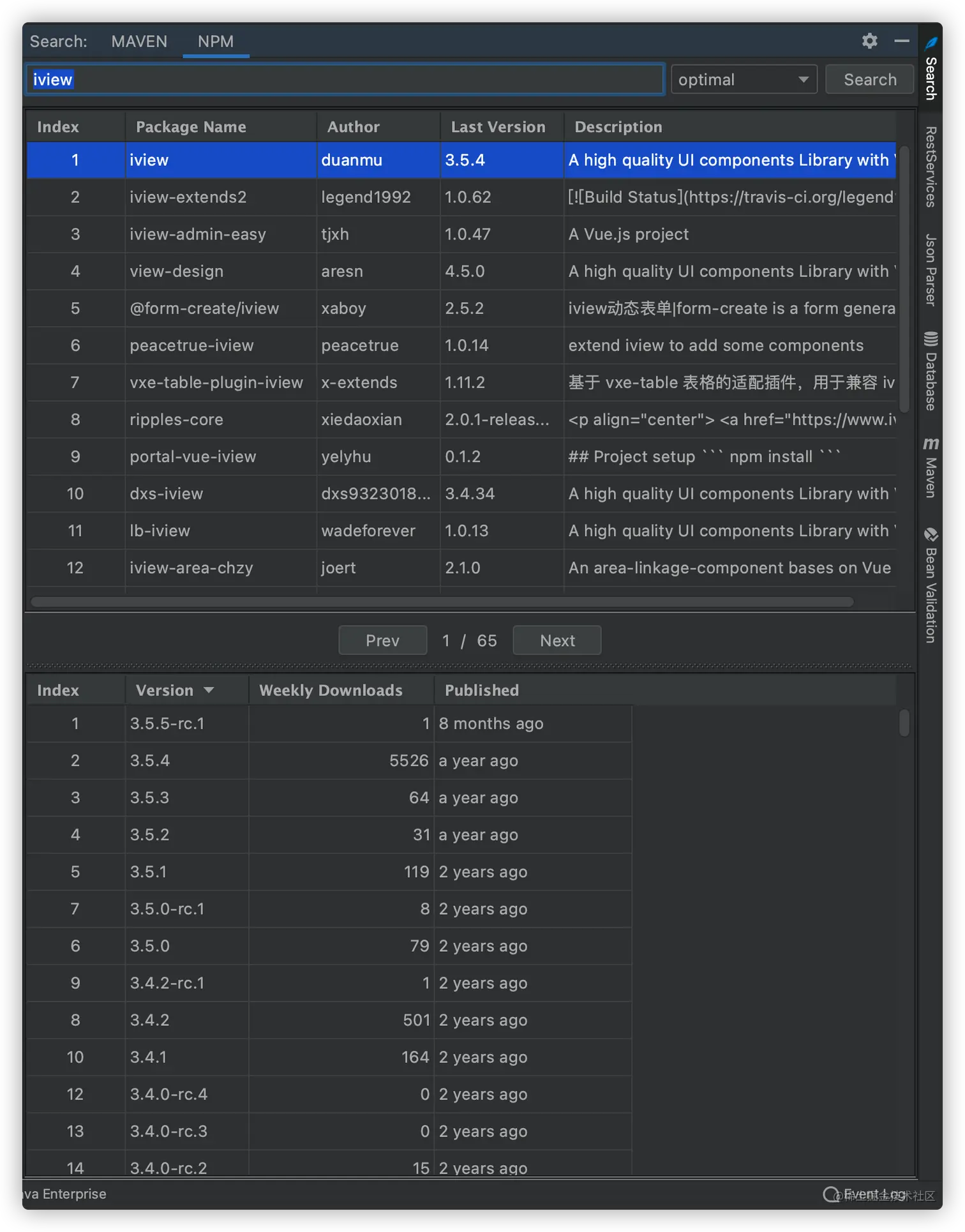Sort by the Package Name column header

pos(220,127)
